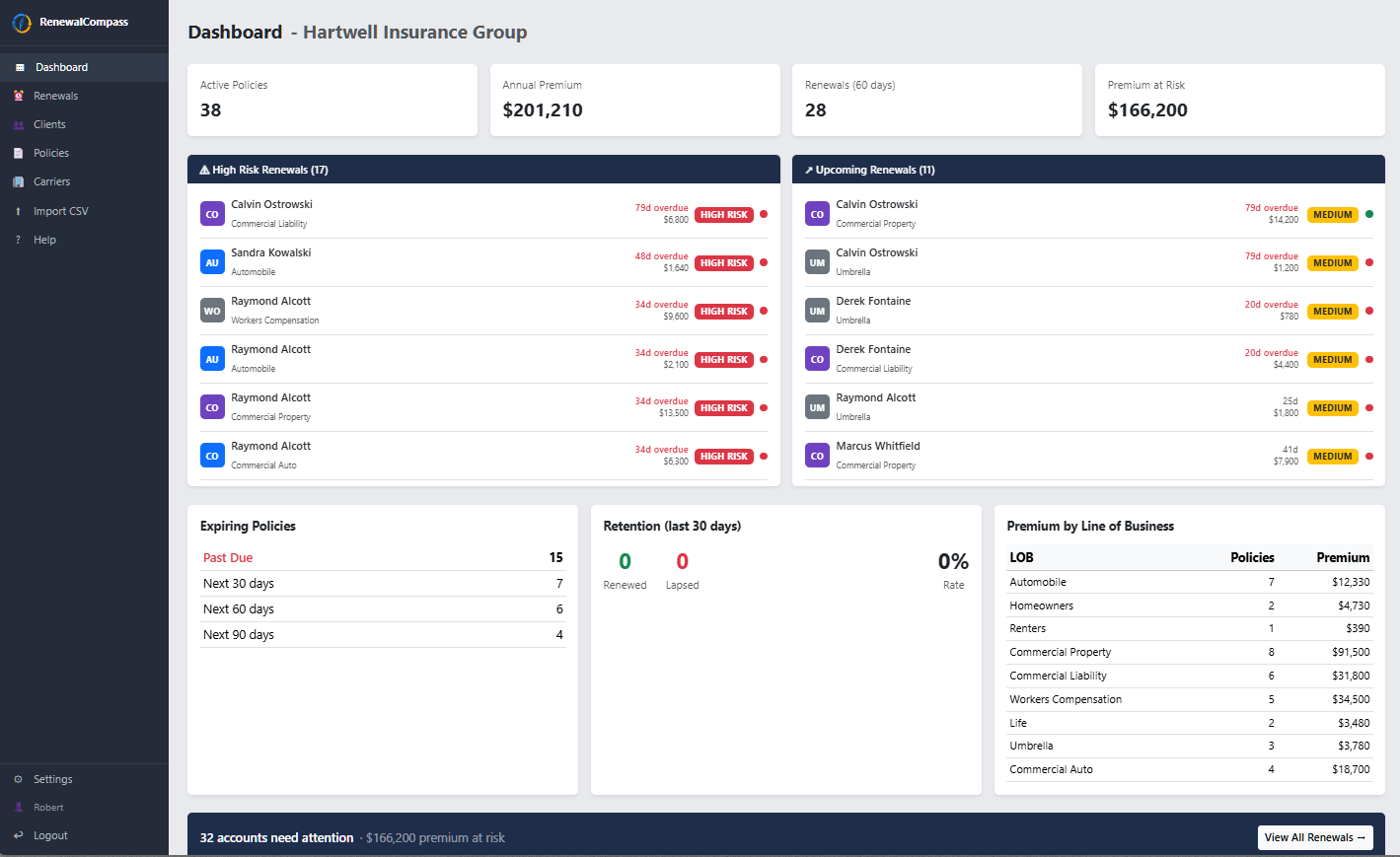Click the Import CSV upload icon
The width and height of the screenshot is (1400, 857).
[18, 210]
